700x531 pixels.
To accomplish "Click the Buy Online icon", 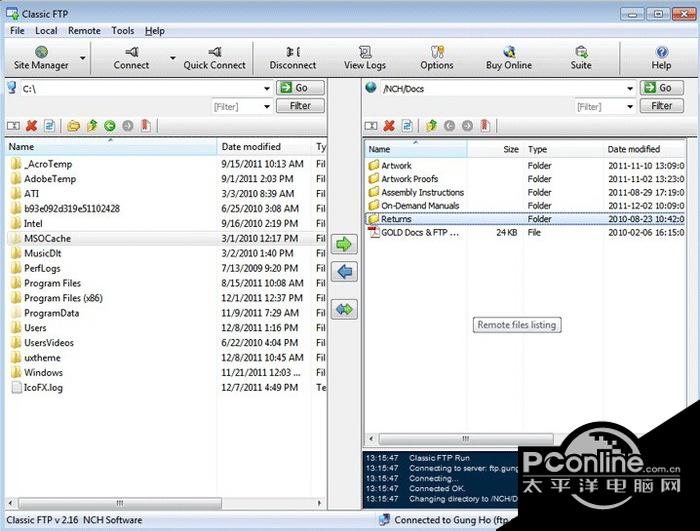I will 509,58.
